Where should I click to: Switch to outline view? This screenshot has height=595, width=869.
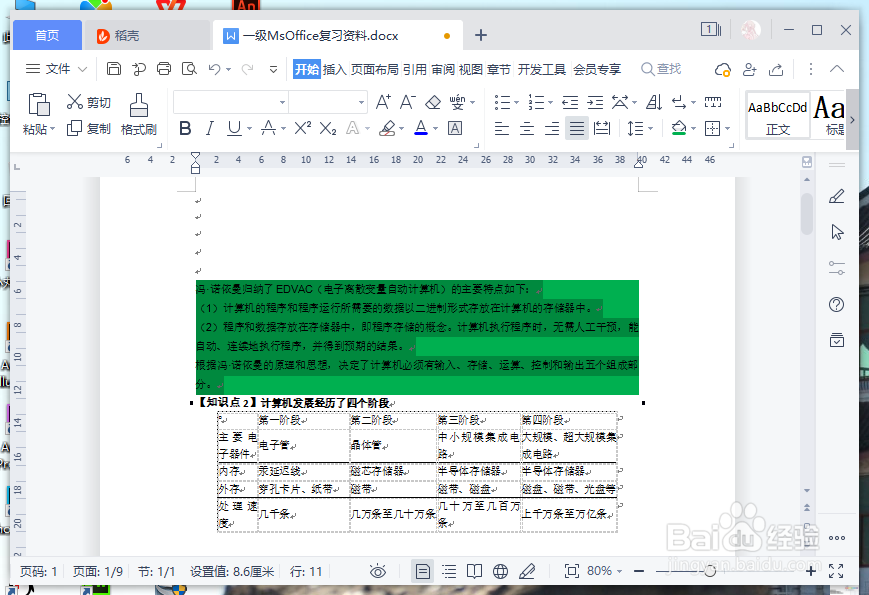[449, 571]
